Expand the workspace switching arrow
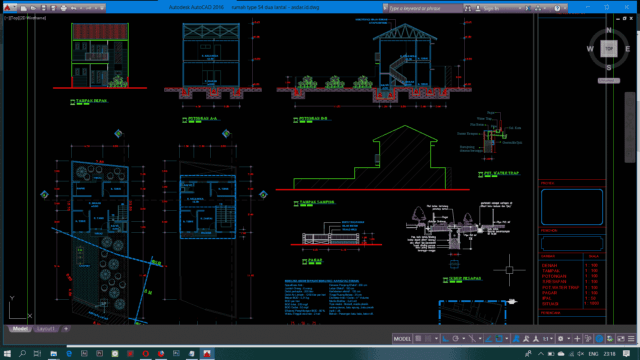This screenshot has width=640, height=360. click(x=569, y=339)
